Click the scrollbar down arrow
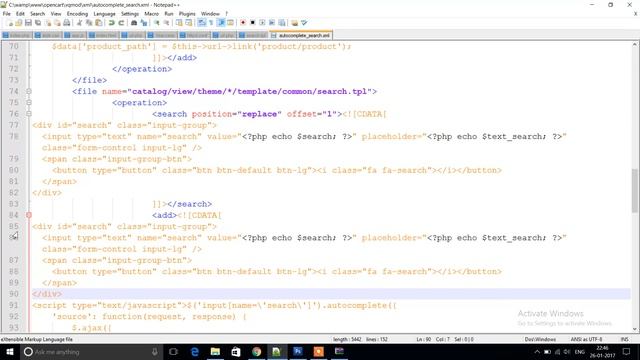 point(635,329)
